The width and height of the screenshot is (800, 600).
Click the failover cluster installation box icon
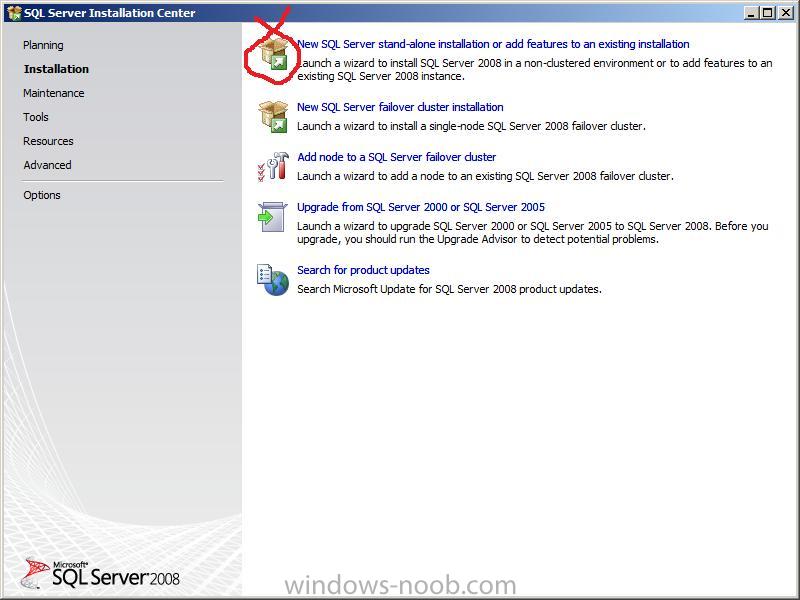pyautogui.click(x=273, y=116)
